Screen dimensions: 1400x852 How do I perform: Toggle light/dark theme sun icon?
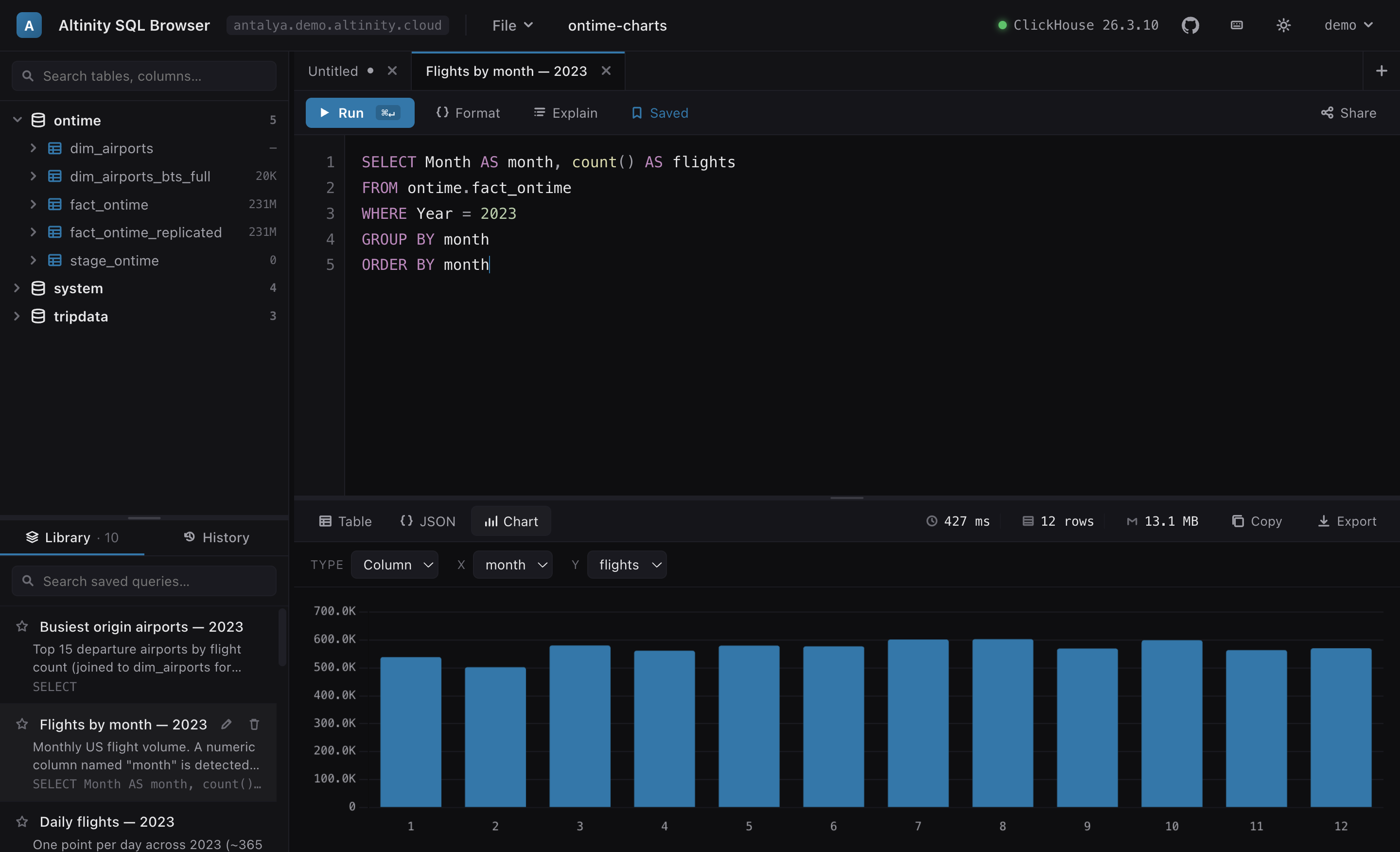[x=1283, y=26]
